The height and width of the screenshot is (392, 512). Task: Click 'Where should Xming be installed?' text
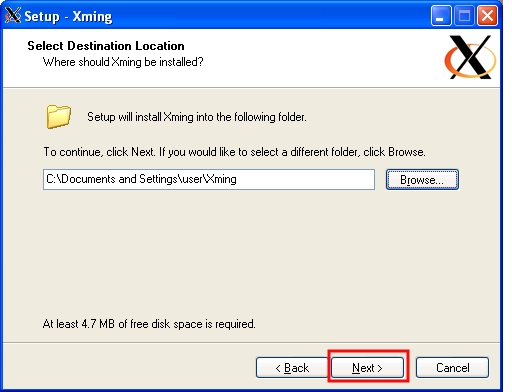(123, 62)
